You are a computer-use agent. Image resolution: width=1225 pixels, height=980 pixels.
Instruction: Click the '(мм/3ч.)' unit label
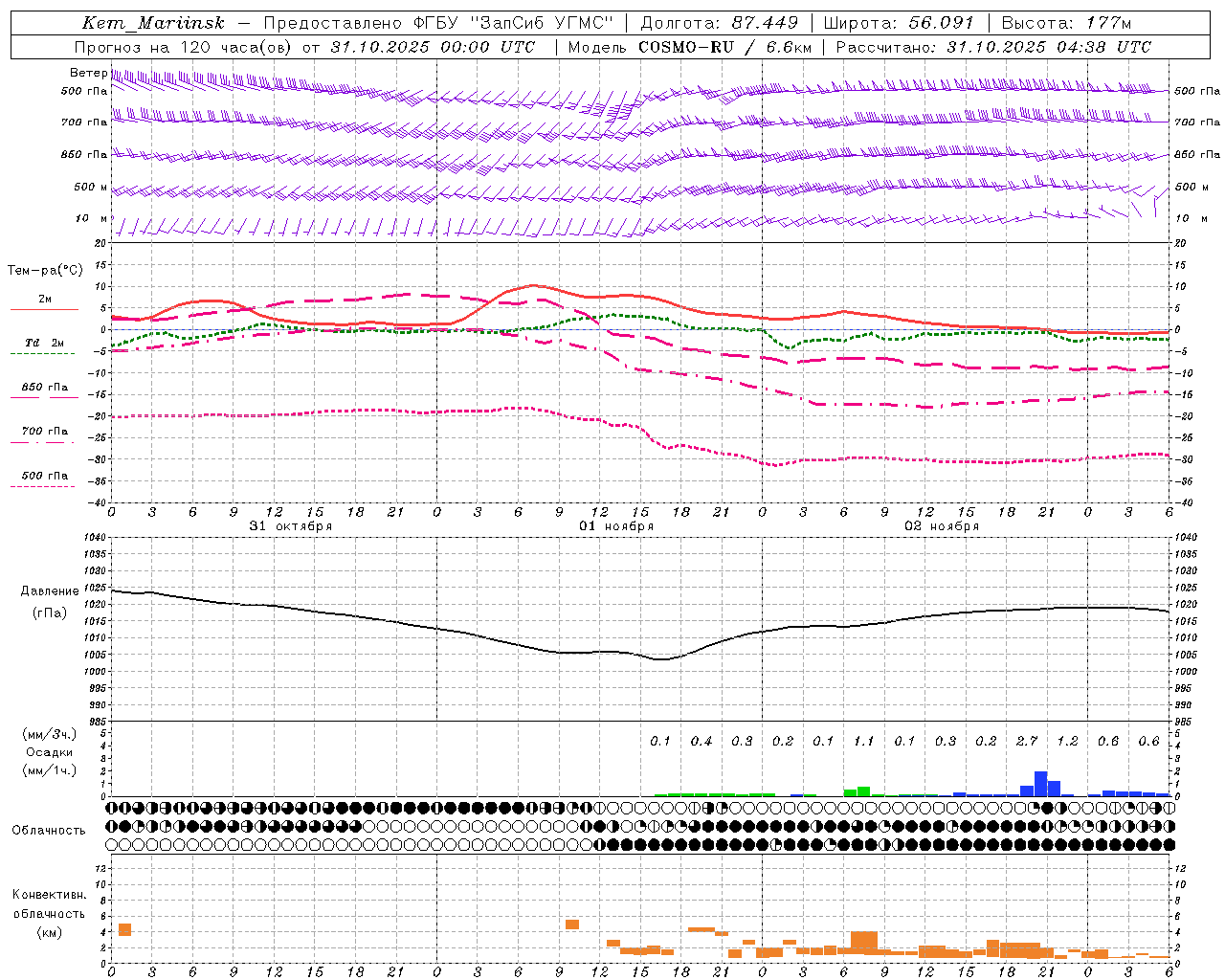click(x=50, y=735)
